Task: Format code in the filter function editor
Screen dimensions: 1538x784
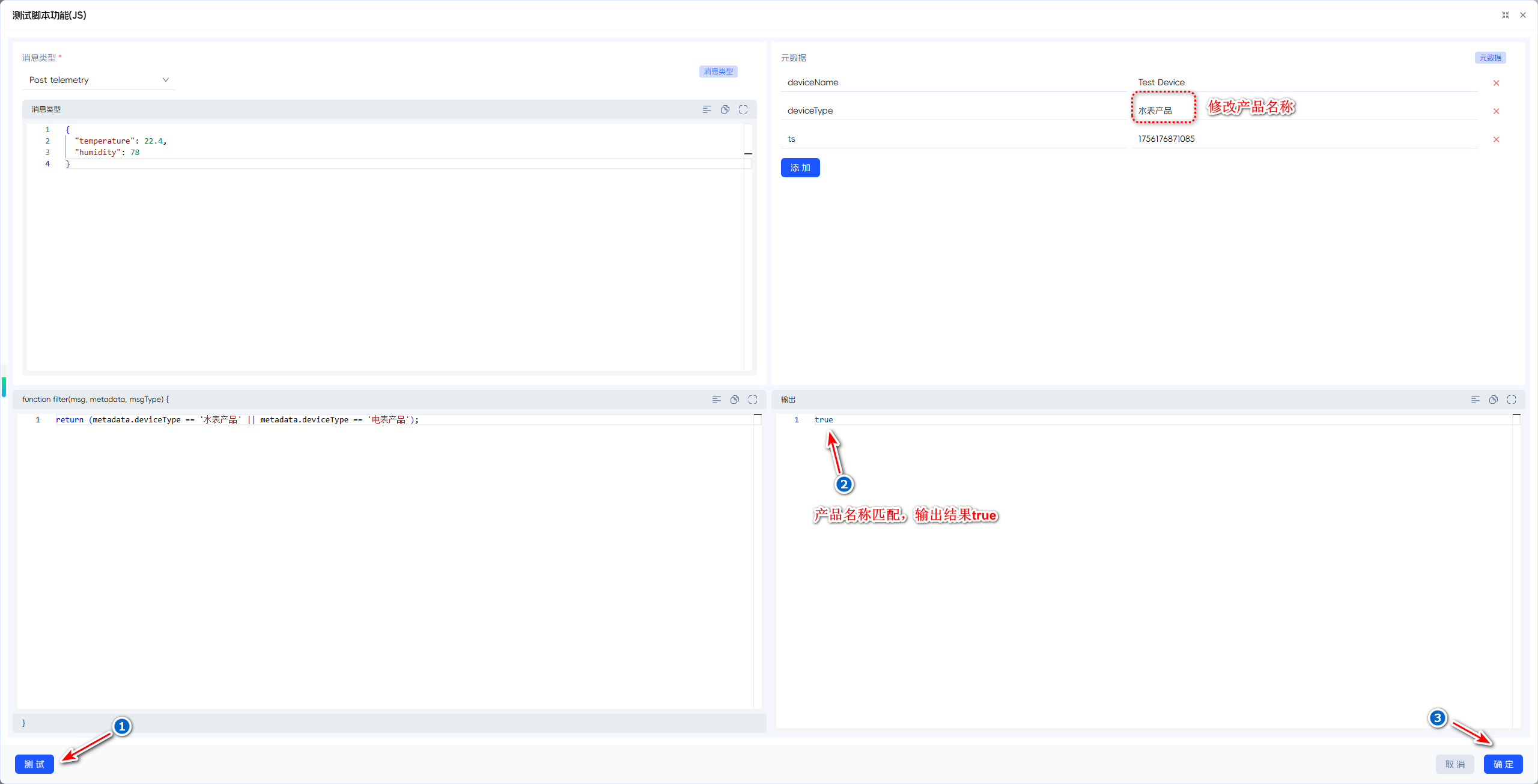Action: [716, 400]
